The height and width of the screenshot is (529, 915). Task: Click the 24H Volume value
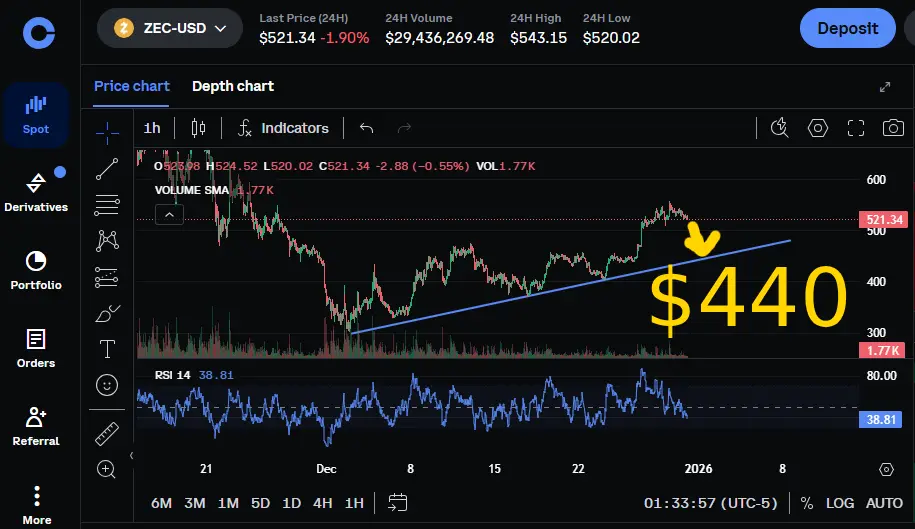(439, 38)
